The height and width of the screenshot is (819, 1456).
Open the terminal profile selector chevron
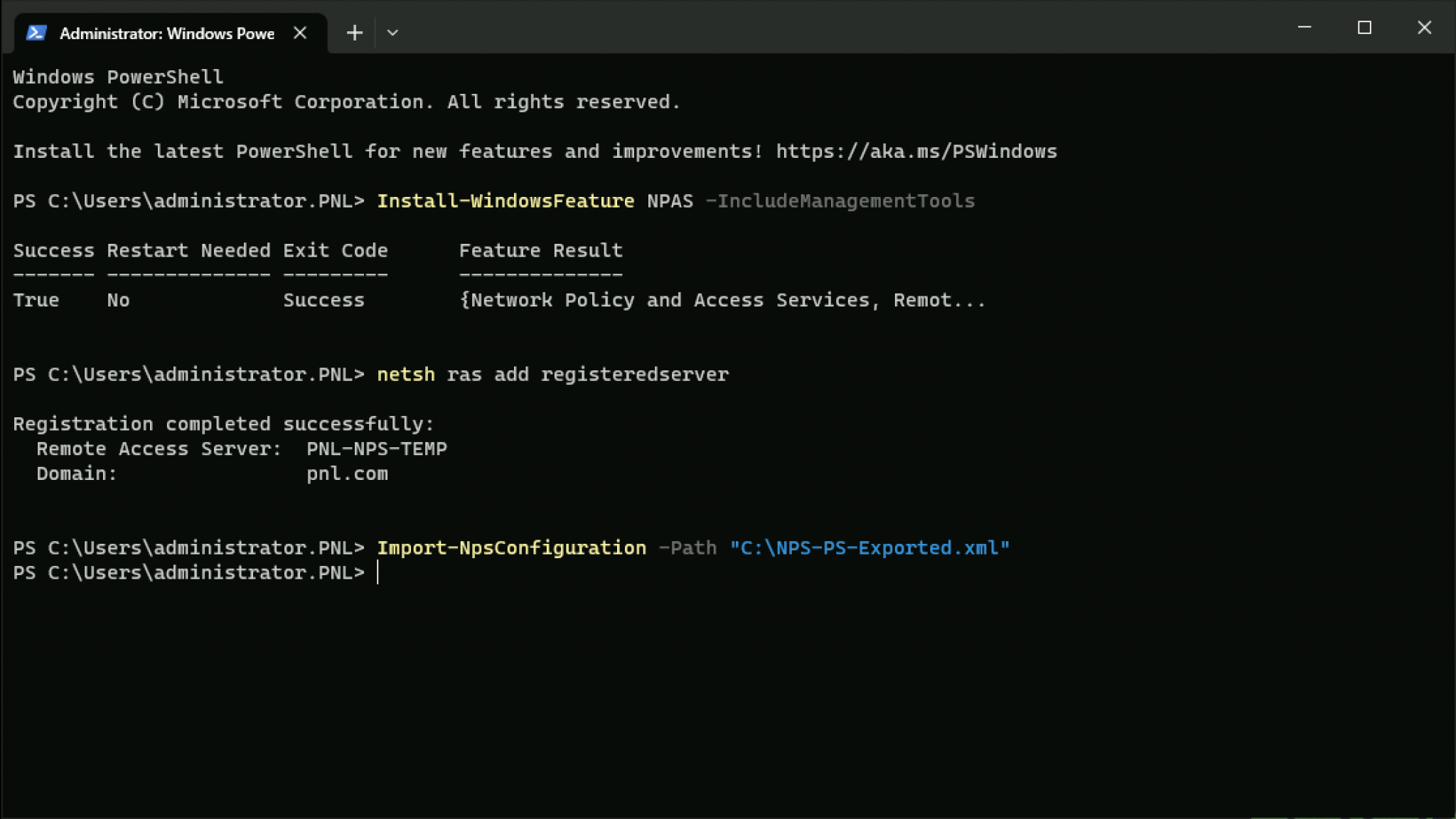coord(393,32)
